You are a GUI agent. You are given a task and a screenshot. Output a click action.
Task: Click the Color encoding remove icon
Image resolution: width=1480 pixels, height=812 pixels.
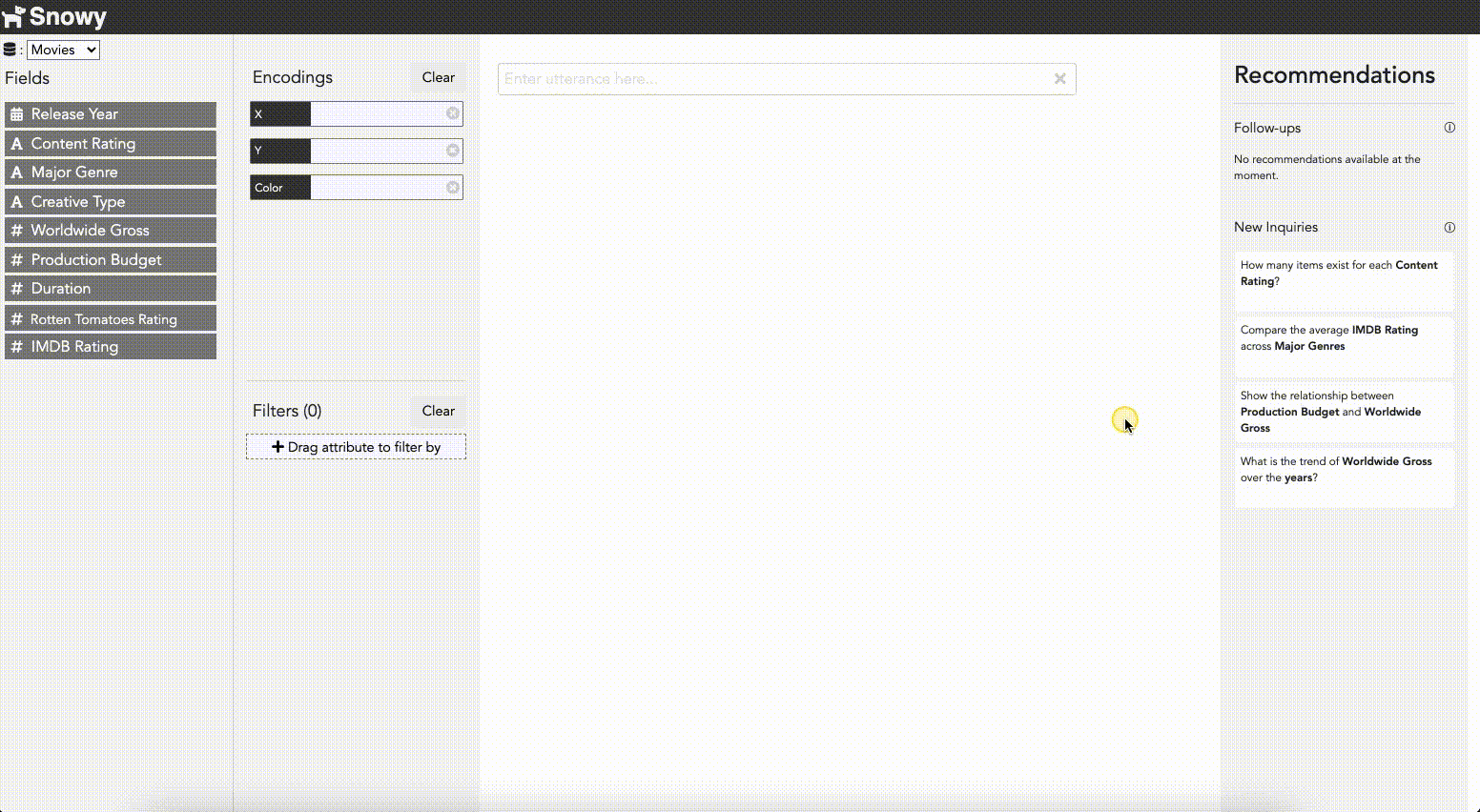(x=453, y=188)
